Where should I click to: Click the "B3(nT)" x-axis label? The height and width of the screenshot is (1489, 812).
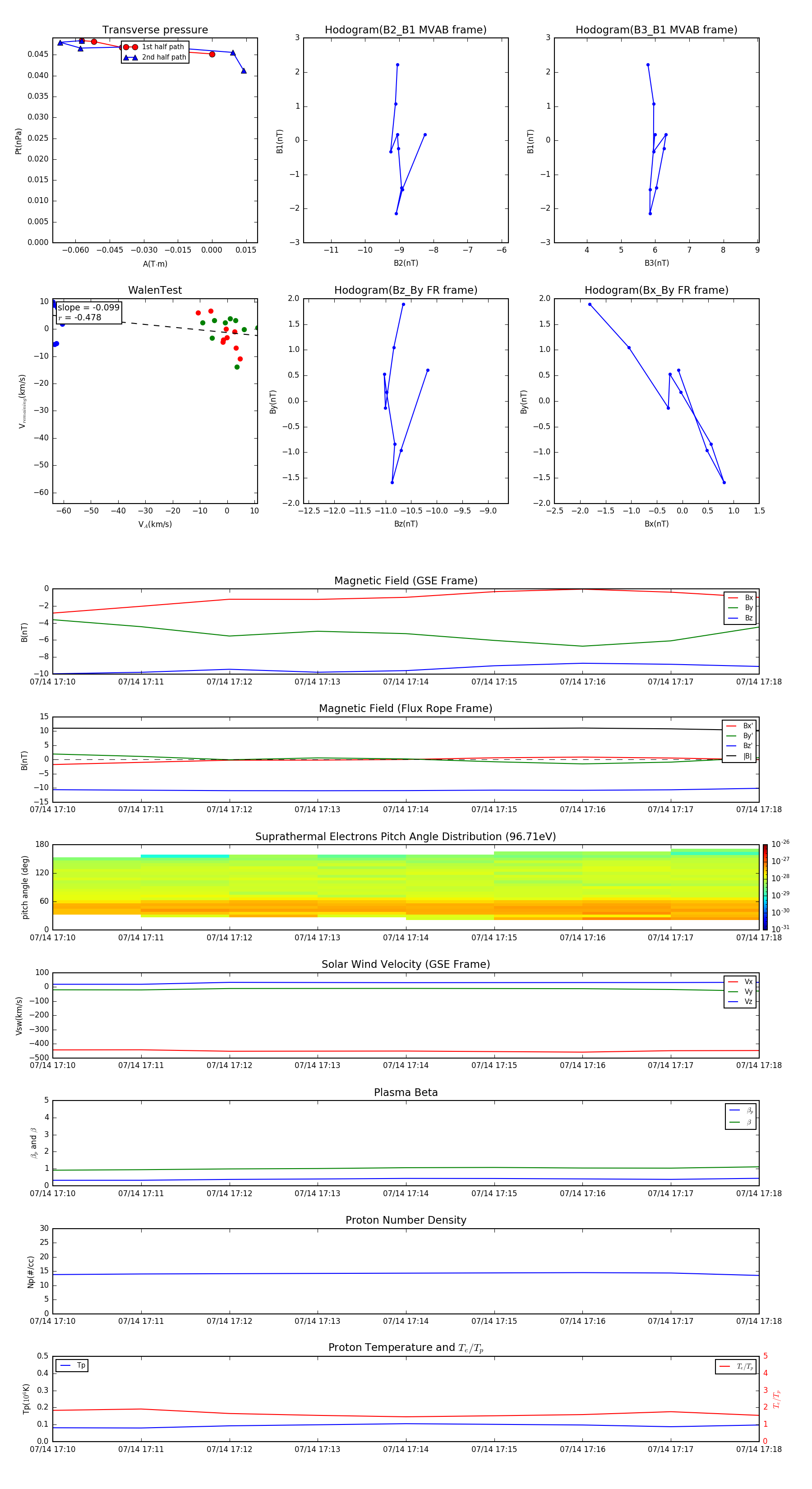pos(656,263)
